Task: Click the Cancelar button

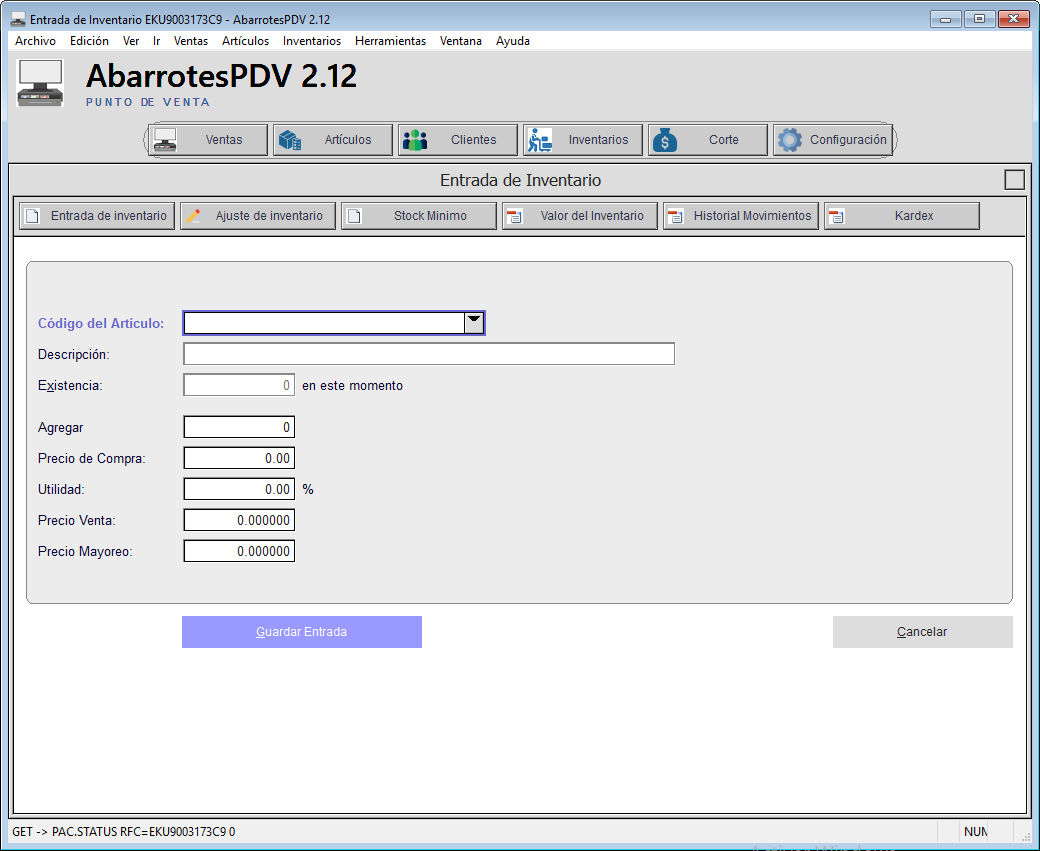Action: [x=923, y=632]
